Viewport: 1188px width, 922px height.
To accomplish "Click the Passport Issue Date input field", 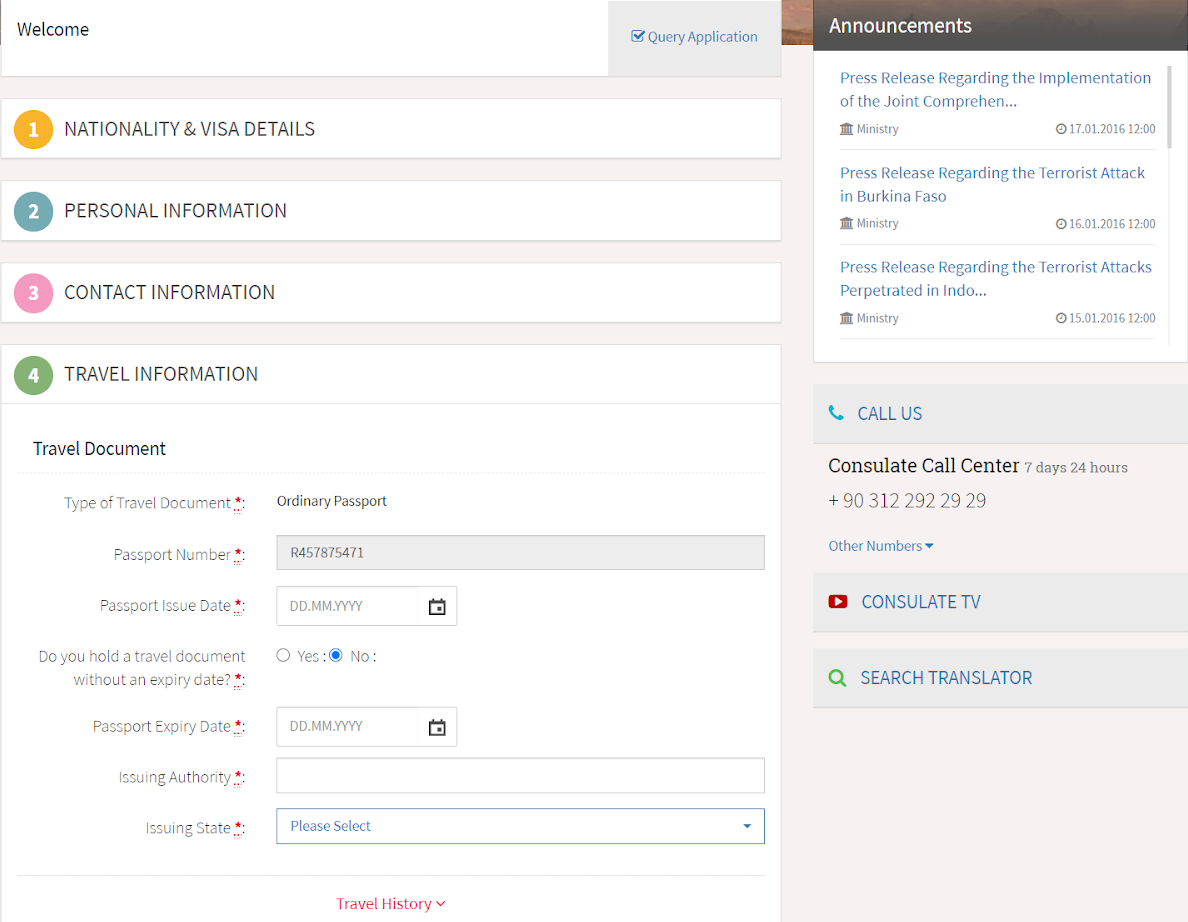I will (x=348, y=606).
